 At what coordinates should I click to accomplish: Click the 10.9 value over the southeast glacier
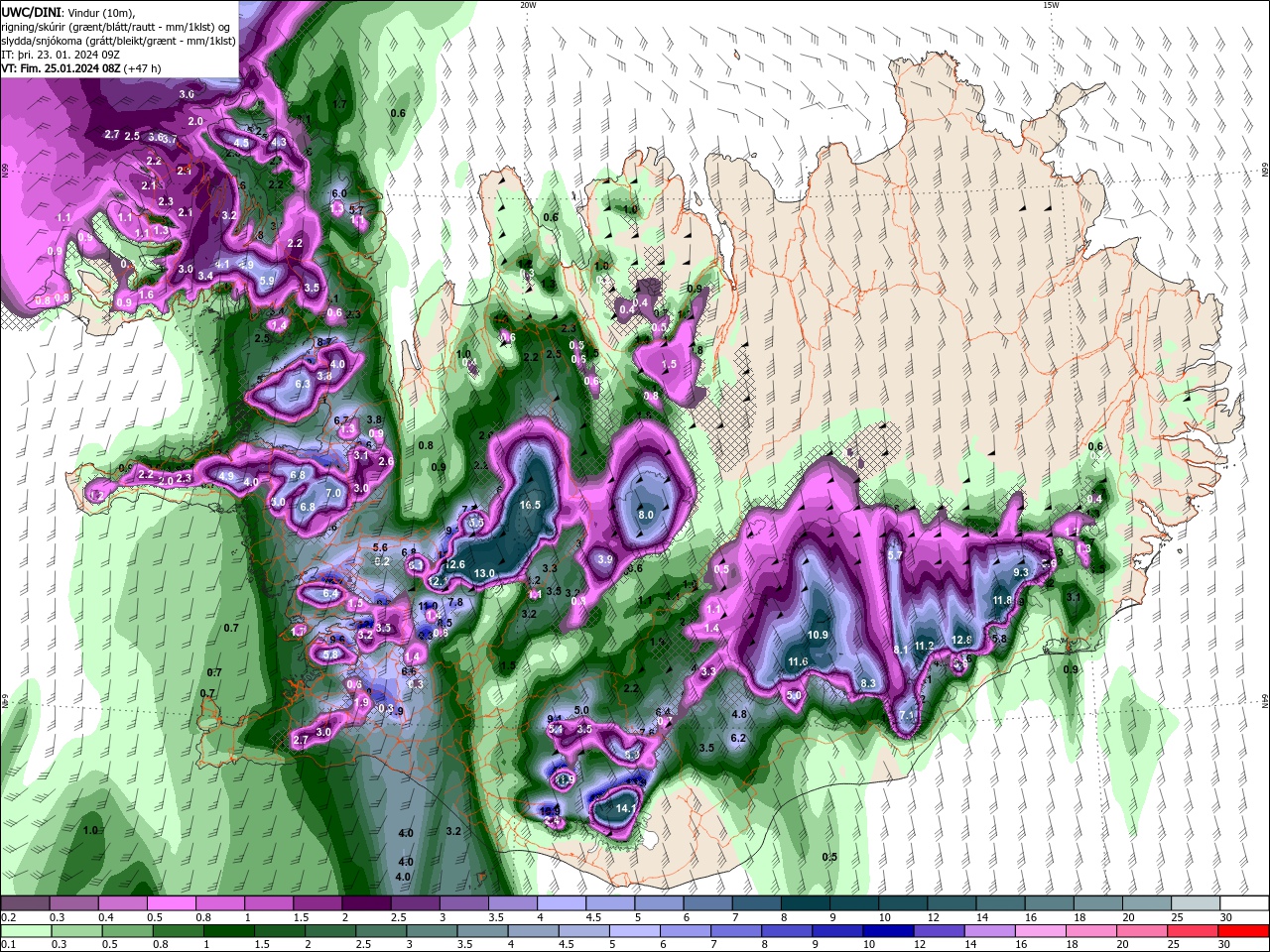[818, 635]
